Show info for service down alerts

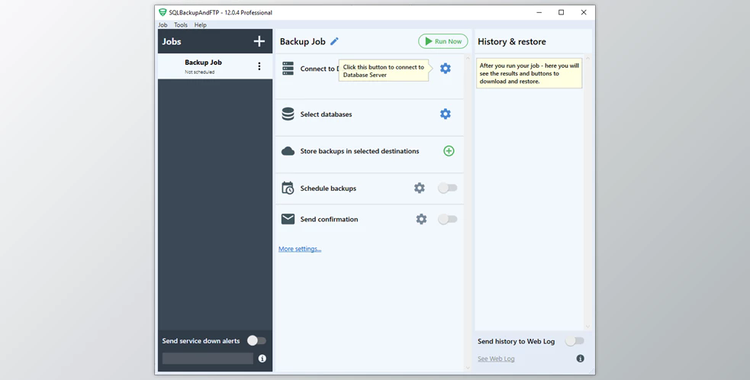pyautogui.click(x=262, y=358)
